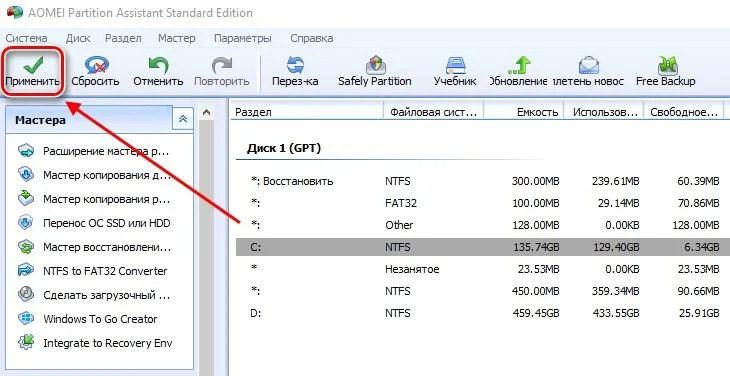Screen dimensions: 730x376
Task: Select the Незанятое unallocated row
Action: [482, 269]
